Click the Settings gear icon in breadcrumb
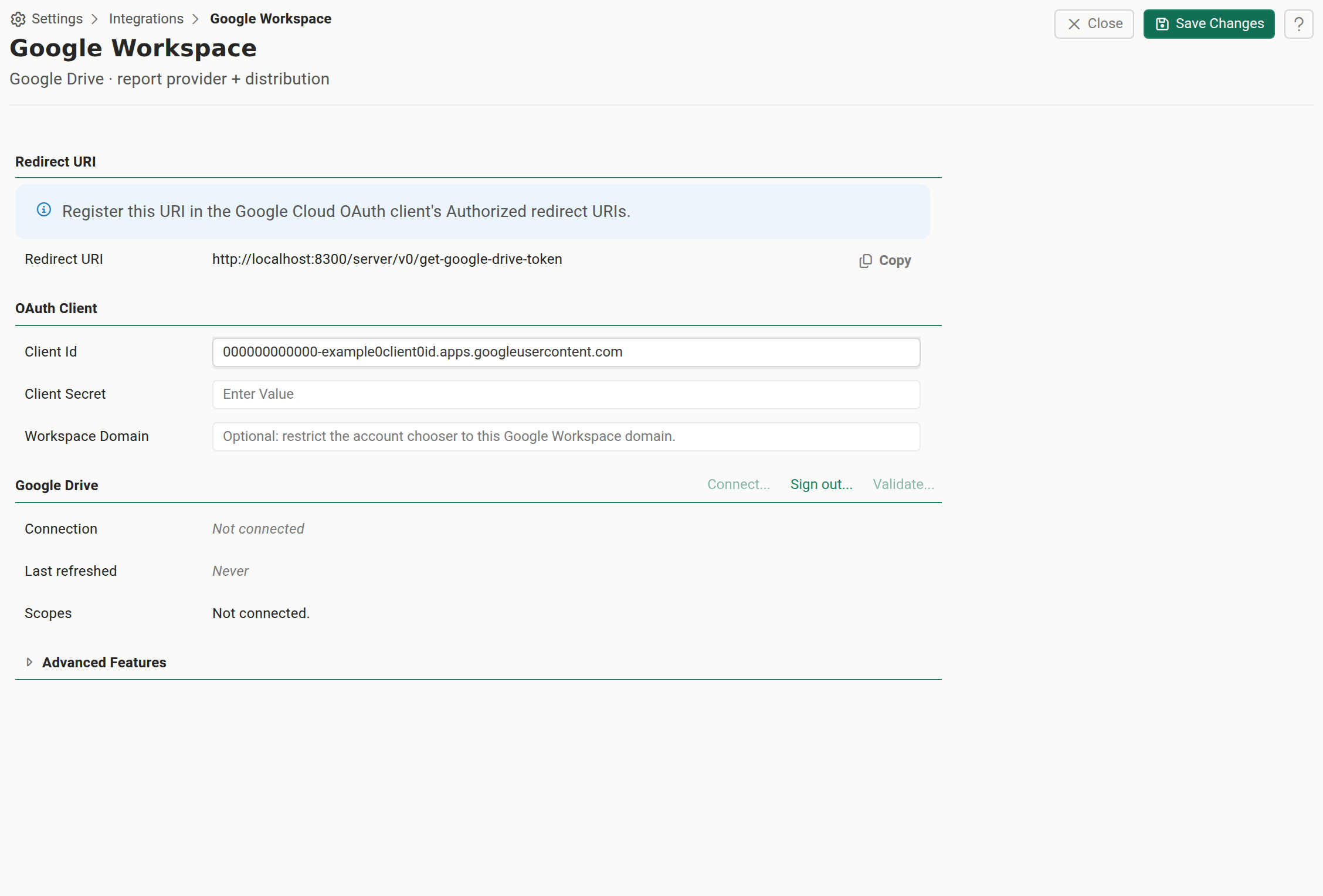1323x896 pixels. 18,19
